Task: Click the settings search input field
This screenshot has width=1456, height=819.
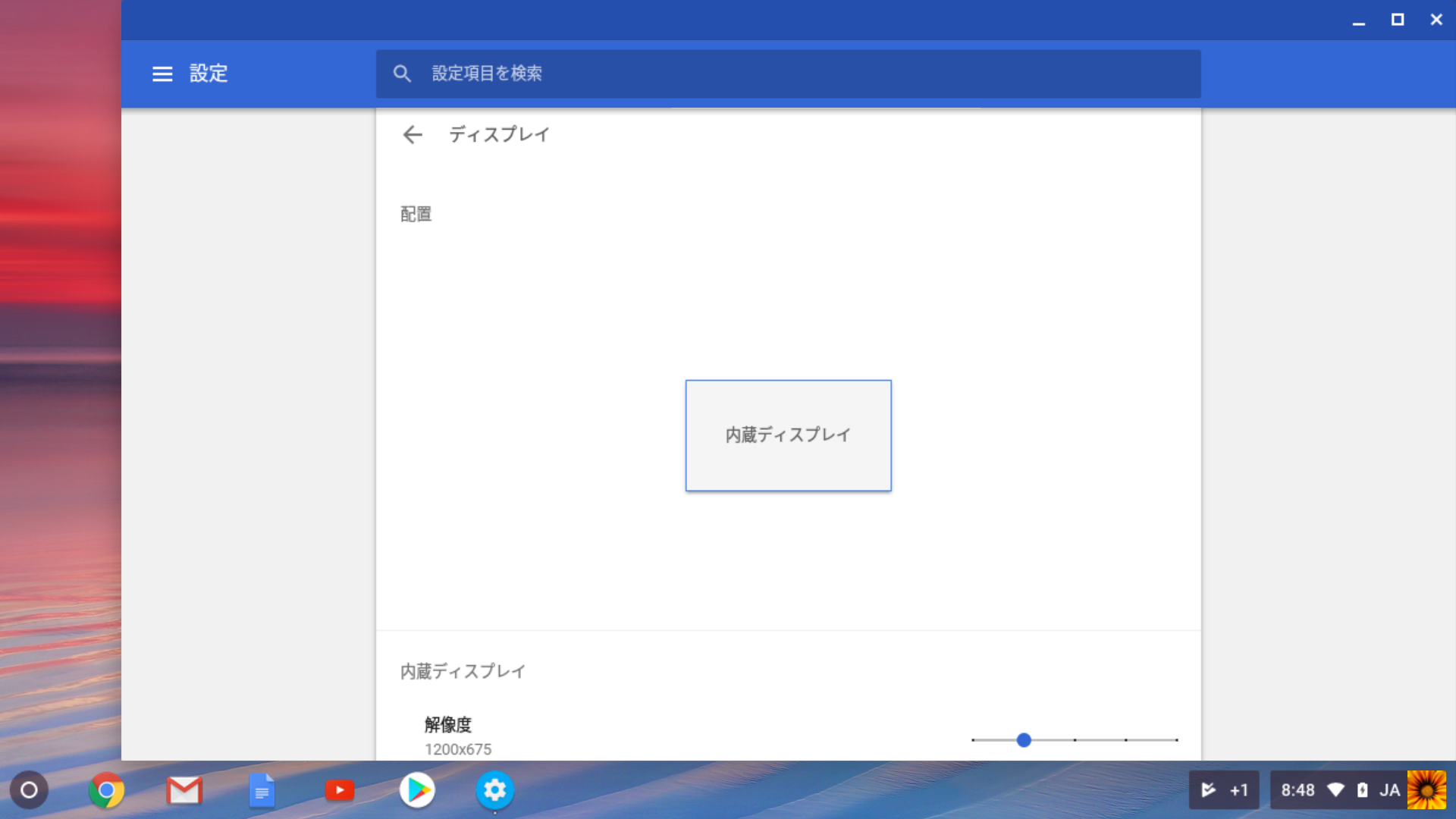Action: coord(682,74)
